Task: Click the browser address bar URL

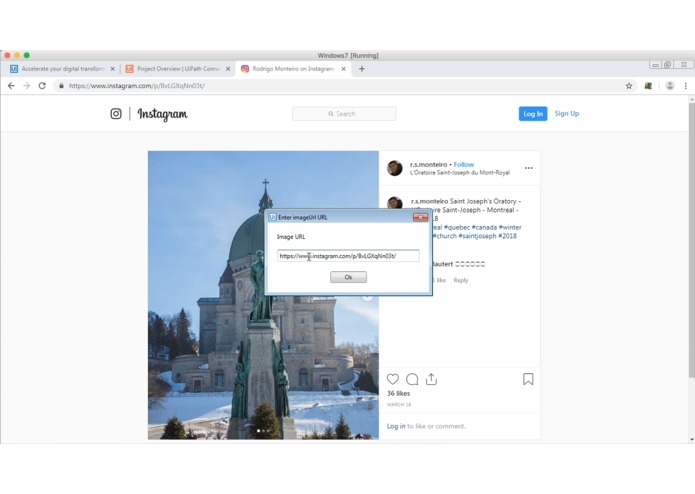Action: pos(137,86)
